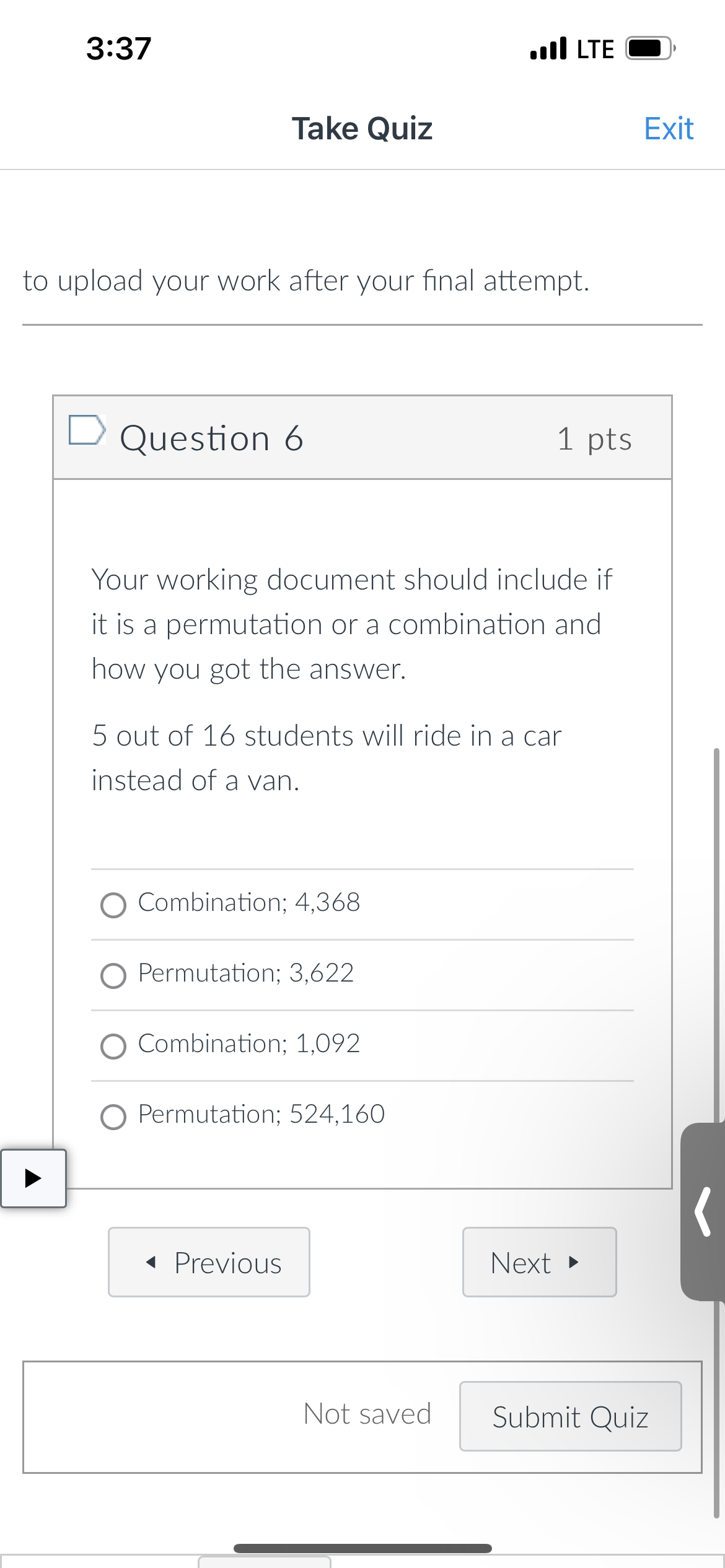
Task: Choose the Permutation; 524,160 answer
Action: (x=113, y=1117)
